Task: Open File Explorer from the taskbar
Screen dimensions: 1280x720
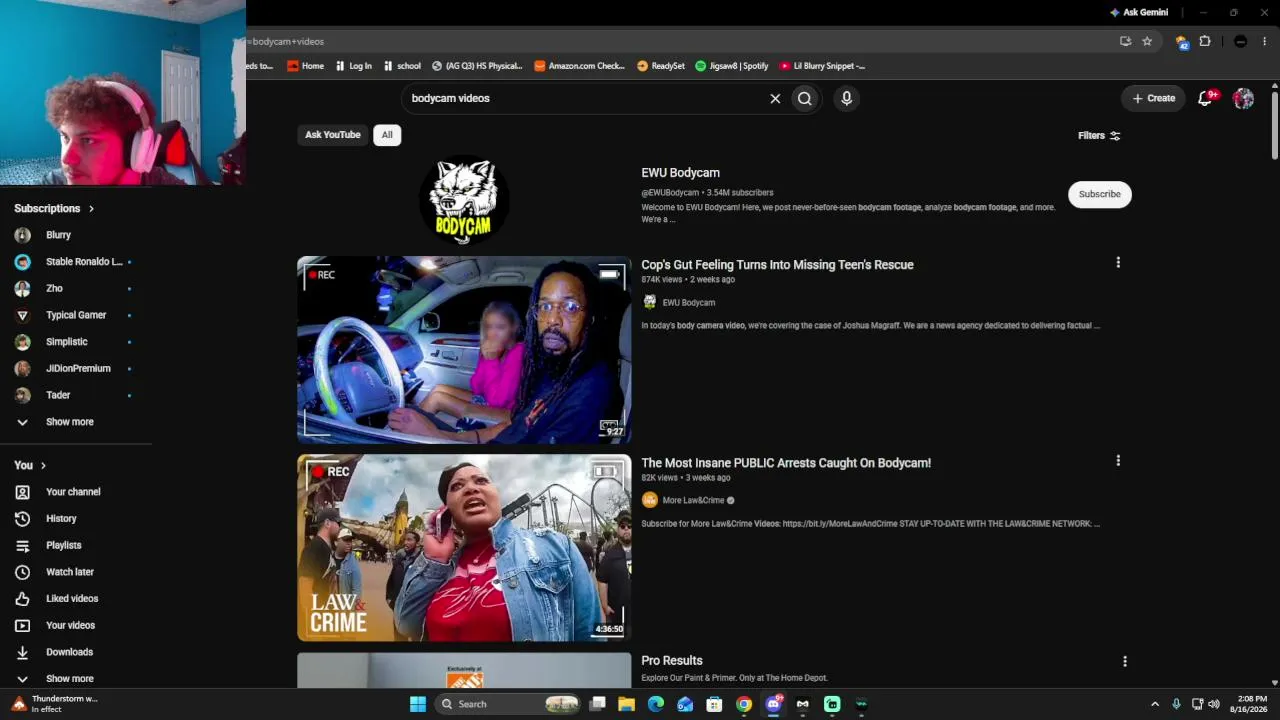Action: pos(627,704)
